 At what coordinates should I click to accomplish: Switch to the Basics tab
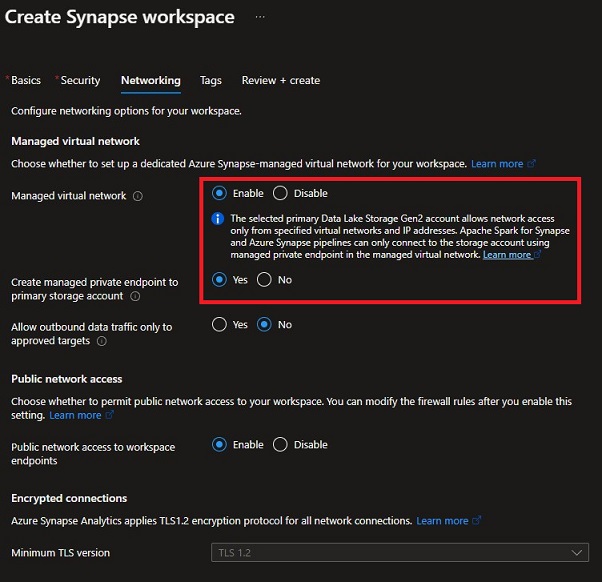[25, 80]
